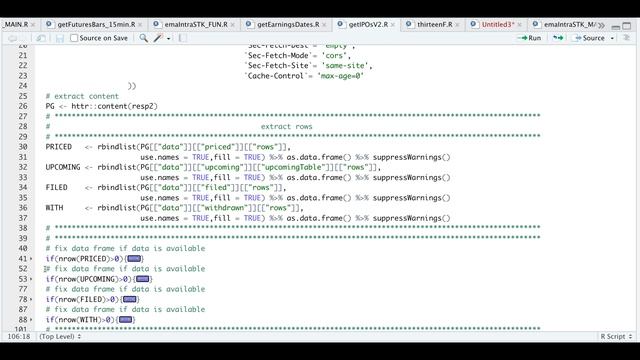Unfold the collapsed FILED block badge
The height and width of the screenshot is (360, 640).
tap(129, 300)
